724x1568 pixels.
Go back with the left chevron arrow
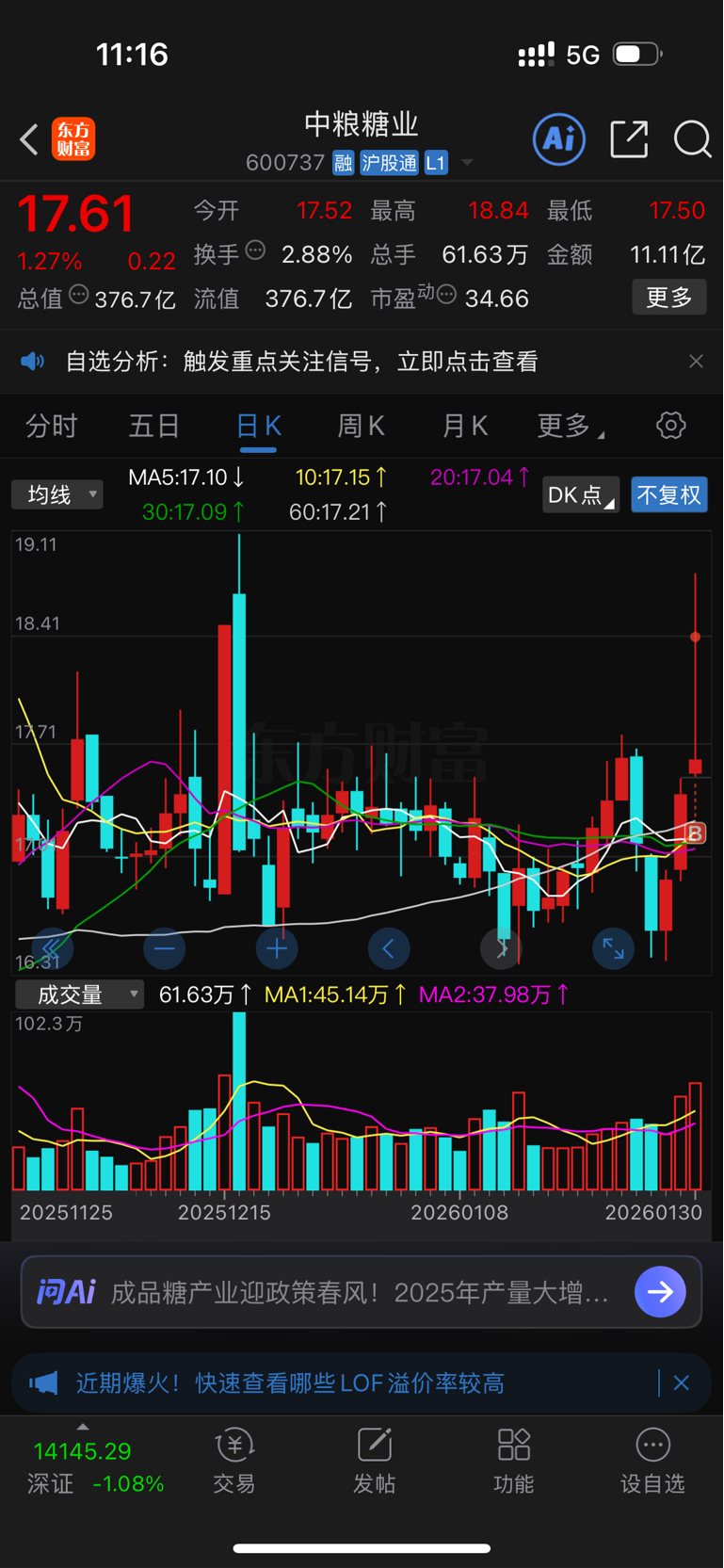(x=29, y=140)
